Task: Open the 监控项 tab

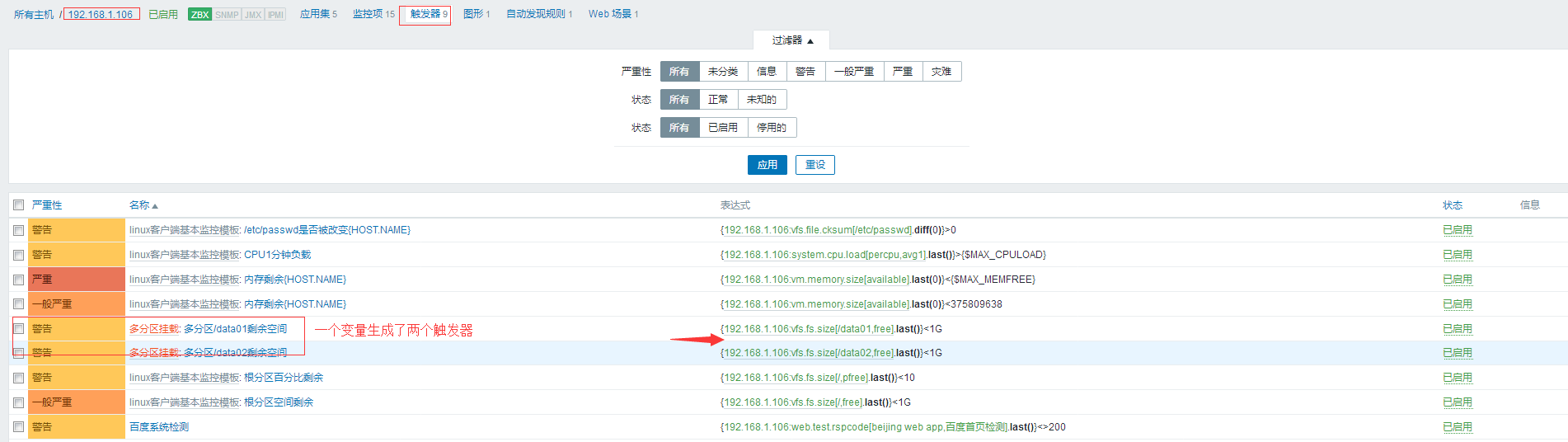Action: point(368,14)
